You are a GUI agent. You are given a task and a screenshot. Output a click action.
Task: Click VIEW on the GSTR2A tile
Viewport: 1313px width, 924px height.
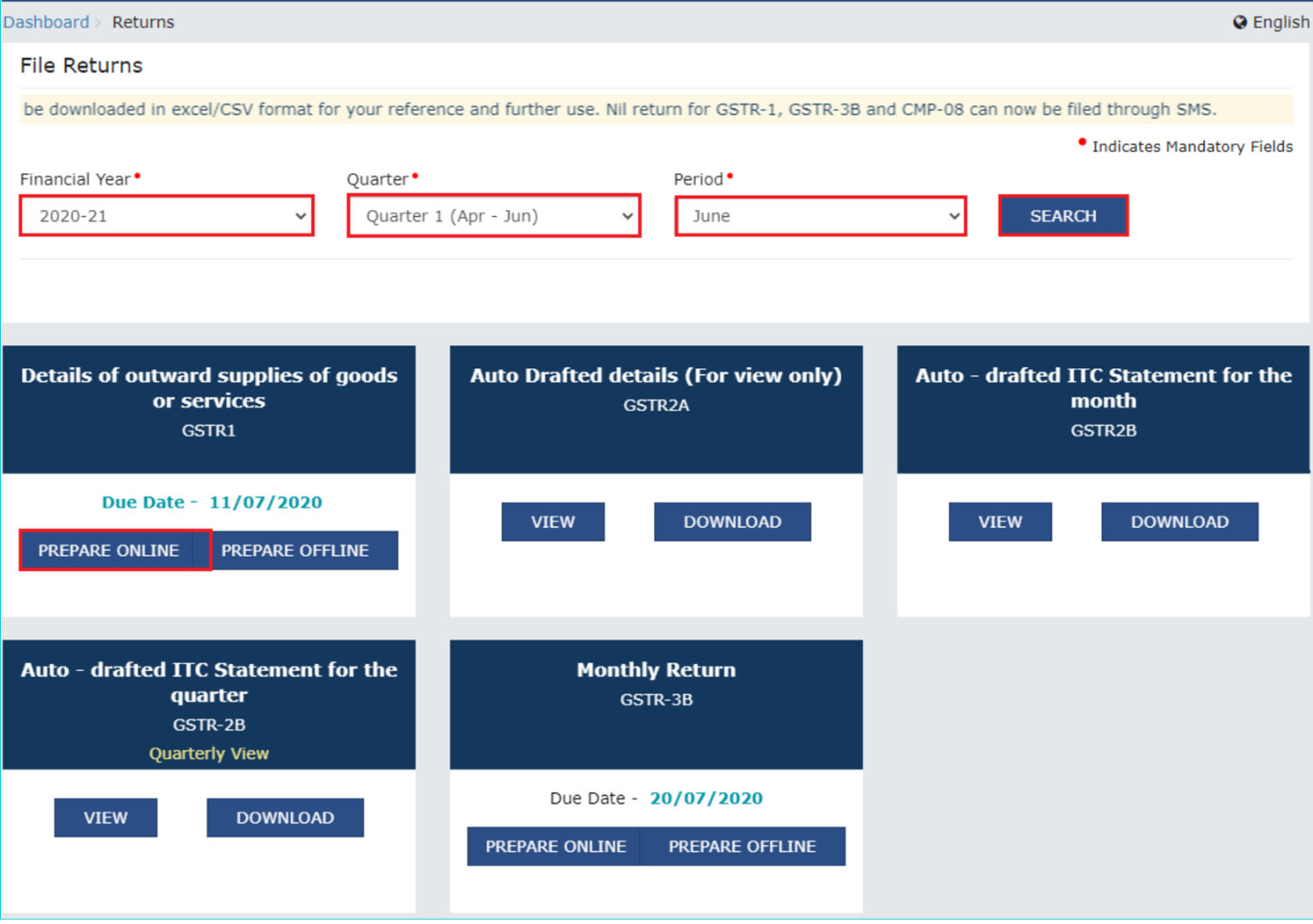pos(553,522)
